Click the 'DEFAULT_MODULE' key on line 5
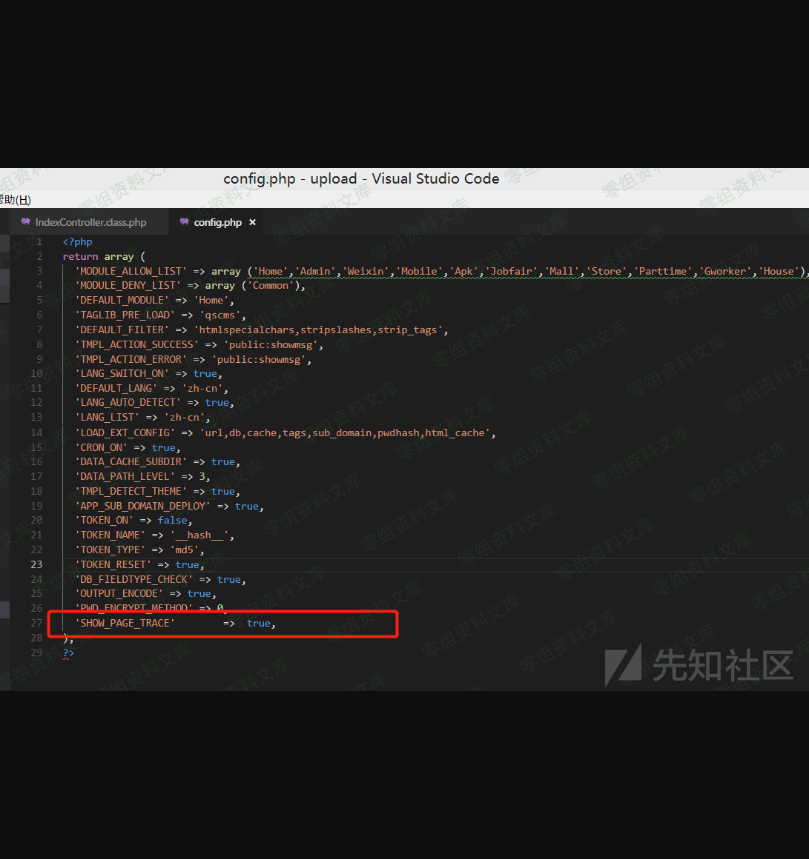This screenshot has height=859, width=809. (x=124, y=300)
